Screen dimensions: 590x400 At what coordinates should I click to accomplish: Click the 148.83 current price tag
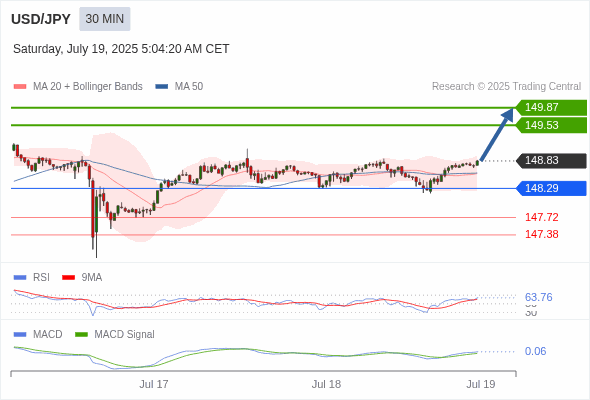coord(551,160)
